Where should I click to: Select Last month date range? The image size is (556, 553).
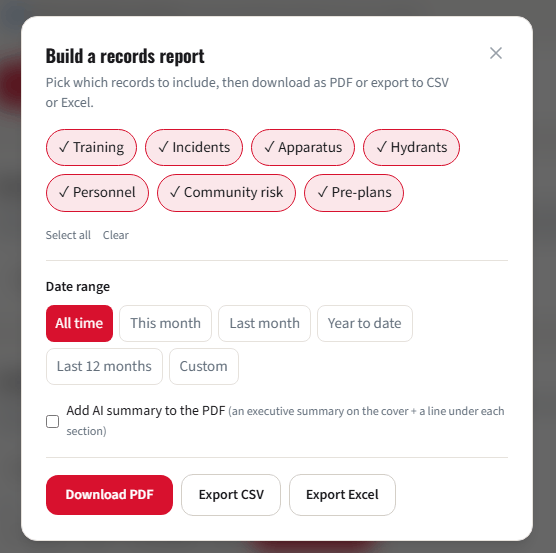[265, 323]
